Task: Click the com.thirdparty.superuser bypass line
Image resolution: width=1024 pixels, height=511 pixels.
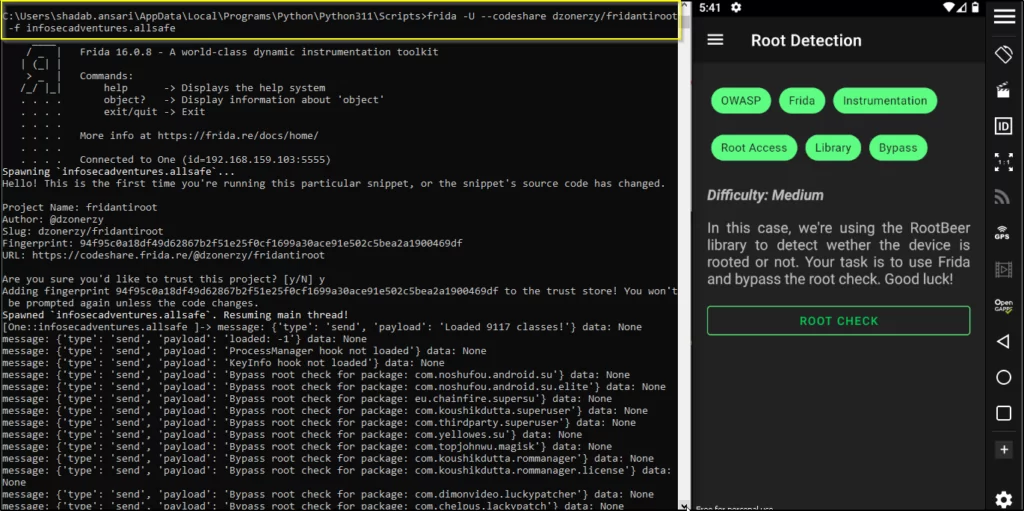Action: pyautogui.click(x=319, y=423)
